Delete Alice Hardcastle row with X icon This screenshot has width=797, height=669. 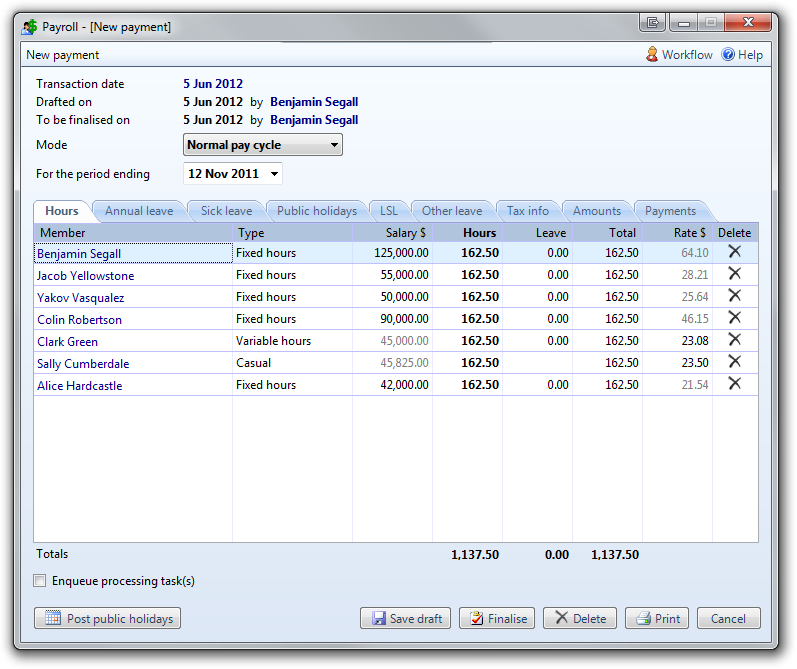point(734,384)
